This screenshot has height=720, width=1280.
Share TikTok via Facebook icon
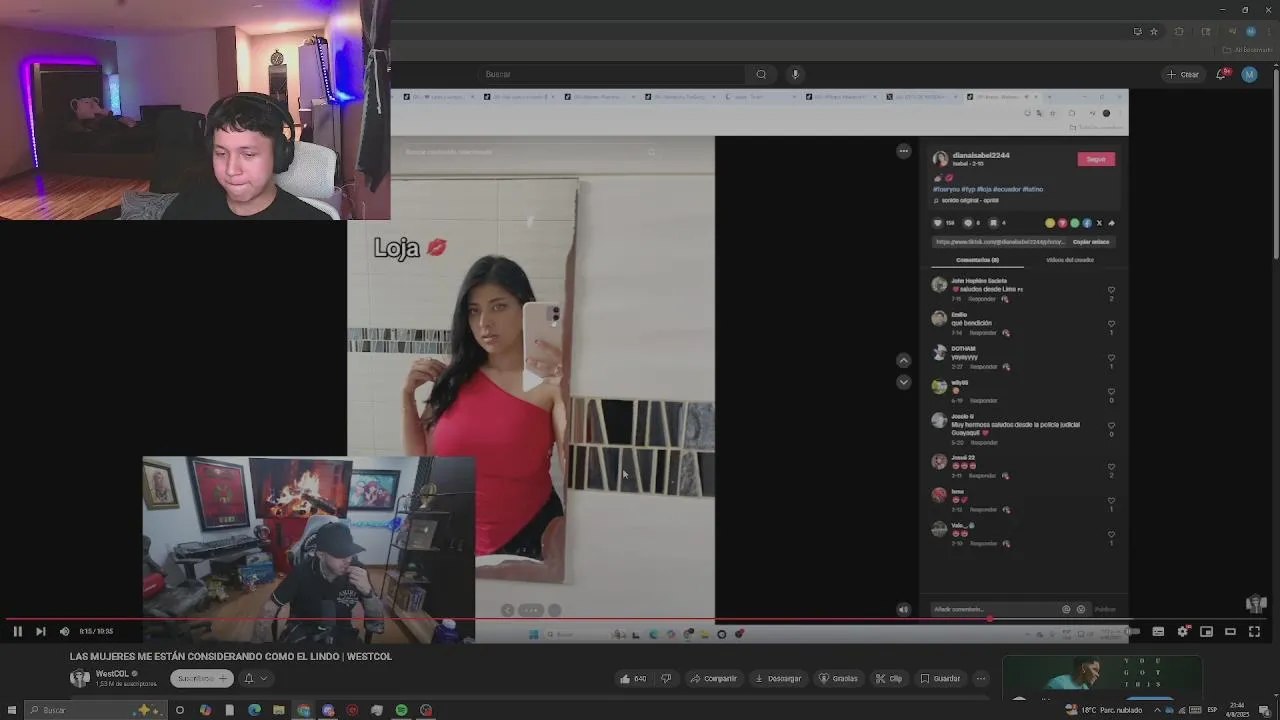tap(1087, 223)
